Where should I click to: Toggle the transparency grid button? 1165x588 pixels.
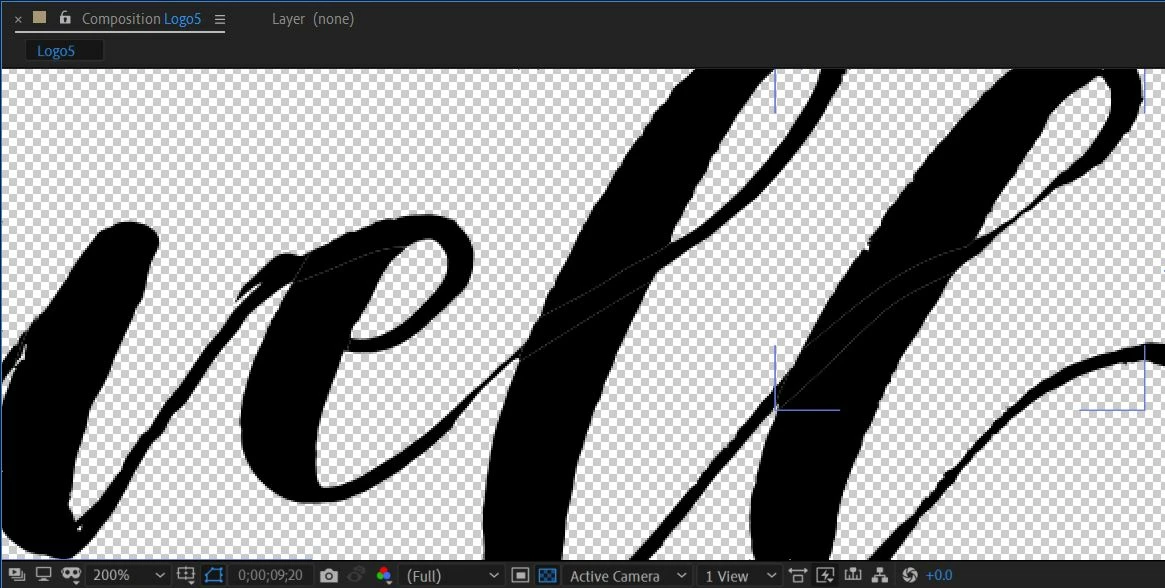[x=548, y=575]
